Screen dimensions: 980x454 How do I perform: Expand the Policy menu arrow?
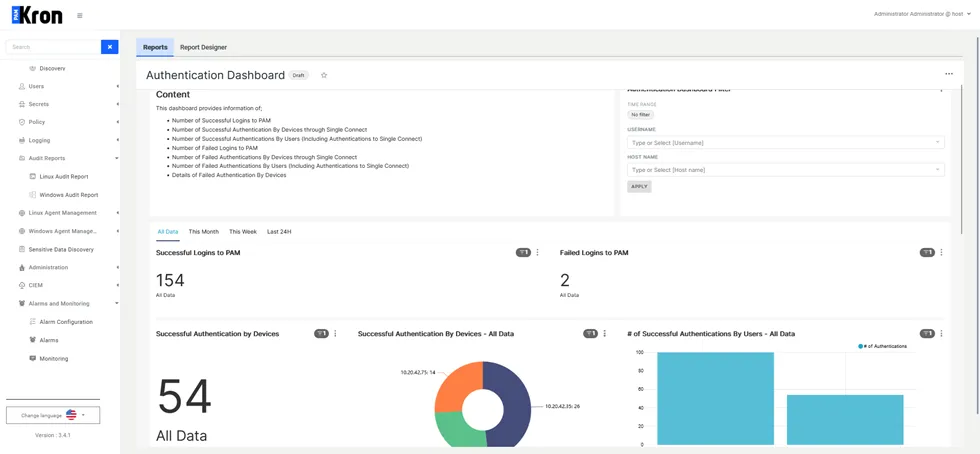pos(117,122)
